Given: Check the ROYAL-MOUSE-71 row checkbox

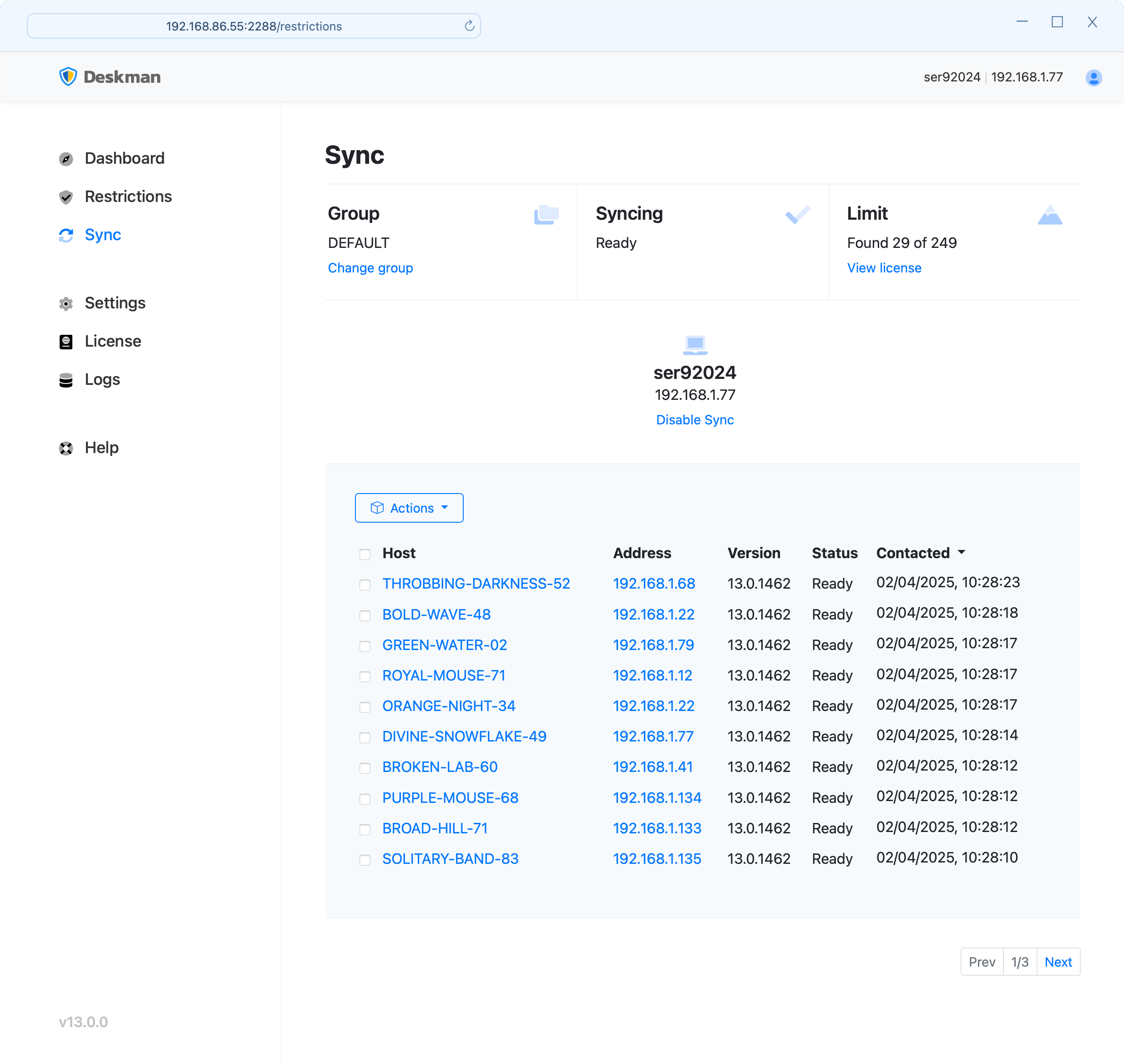Looking at the screenshot, I should click(365, 676).
